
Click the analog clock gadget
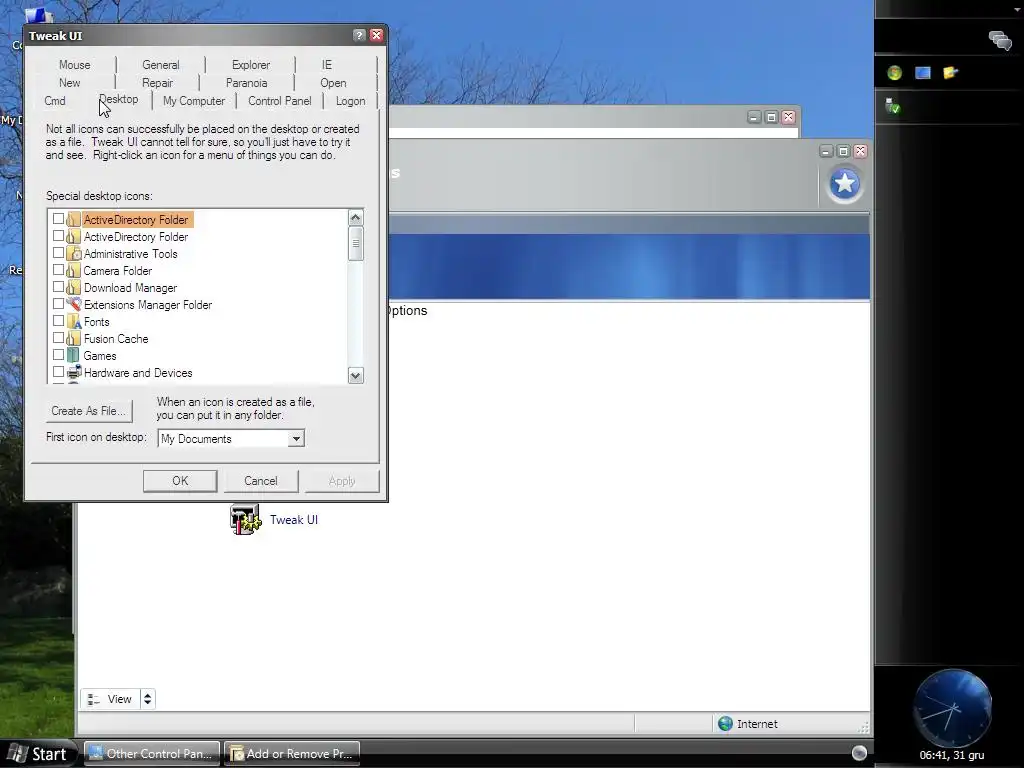tap(952, 707)
